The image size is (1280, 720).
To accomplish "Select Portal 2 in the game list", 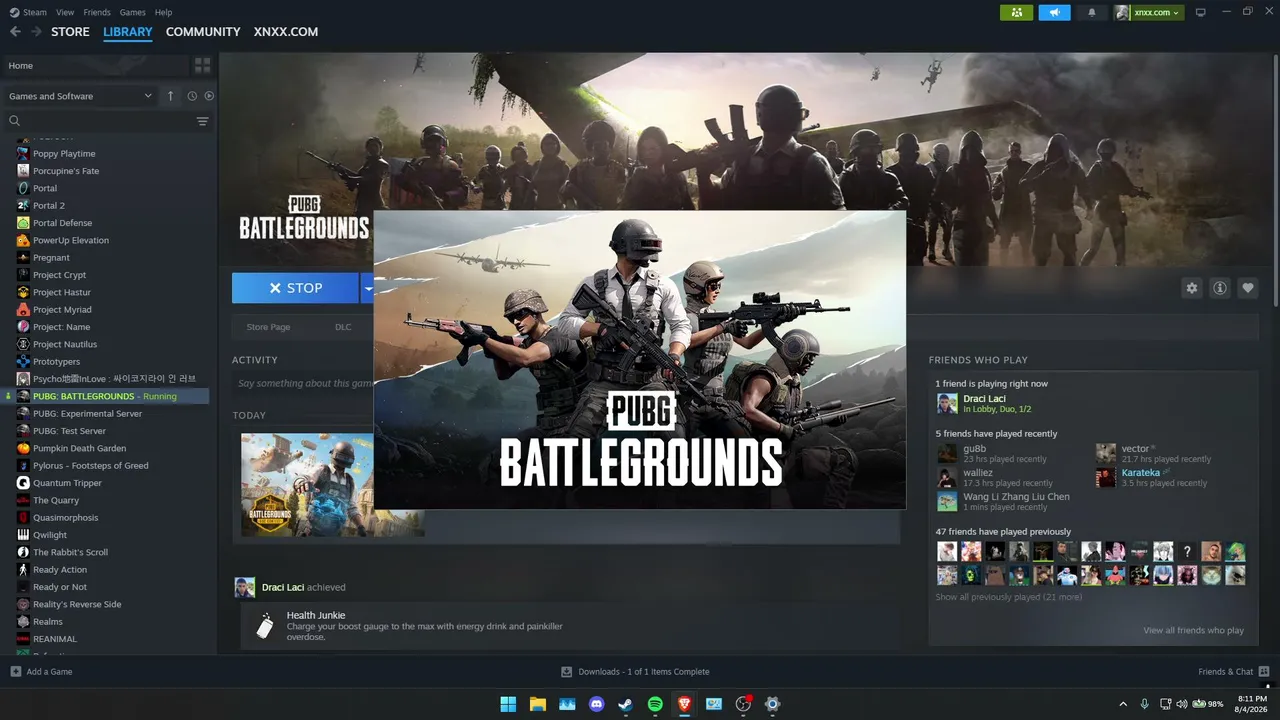I will click(x=49, y=206).
